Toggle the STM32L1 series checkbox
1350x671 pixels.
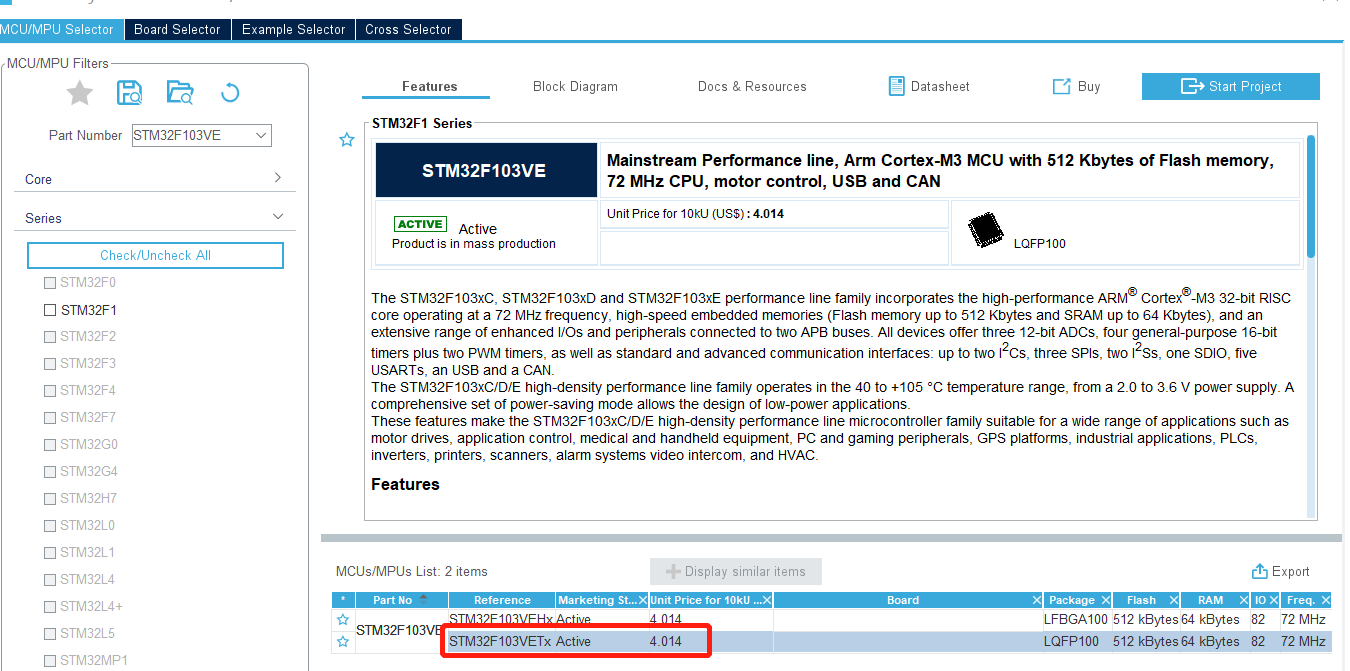point(50,553)
